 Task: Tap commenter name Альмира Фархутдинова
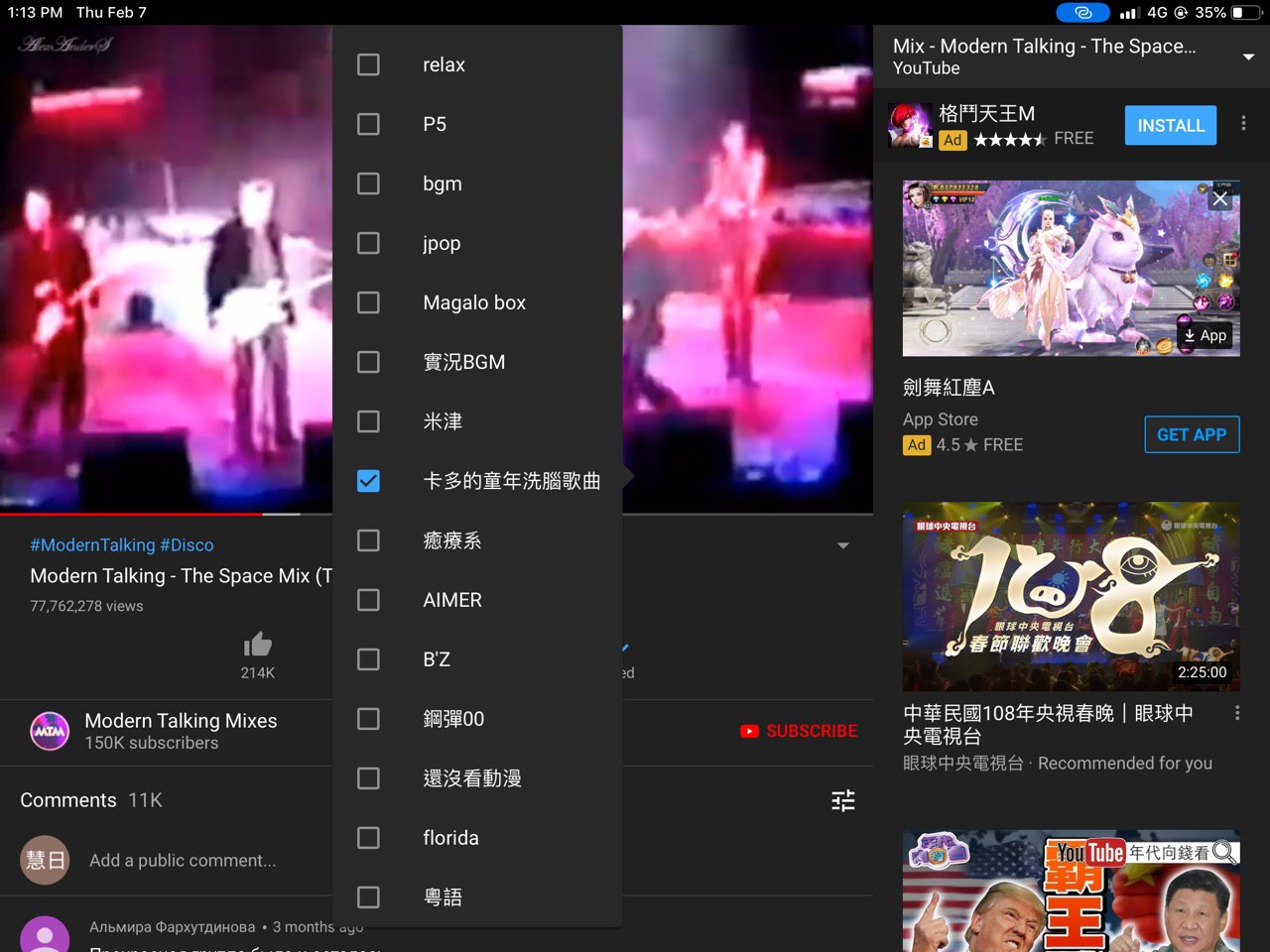173,927
